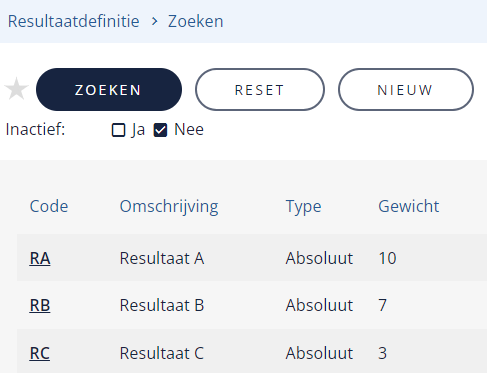Image resolution: width=487 pixels, height=373 pixels.
Task: Open the Resultaatdefinitie breadcrumb
Action: coord(73,21)
